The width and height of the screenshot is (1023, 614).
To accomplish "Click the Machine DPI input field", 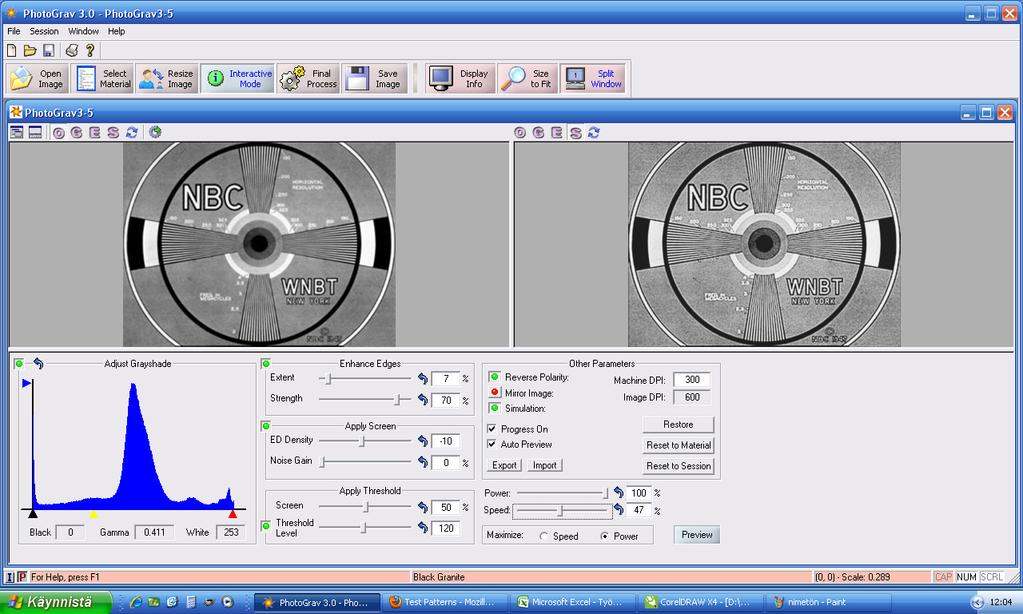I will [x=692, y=379].
